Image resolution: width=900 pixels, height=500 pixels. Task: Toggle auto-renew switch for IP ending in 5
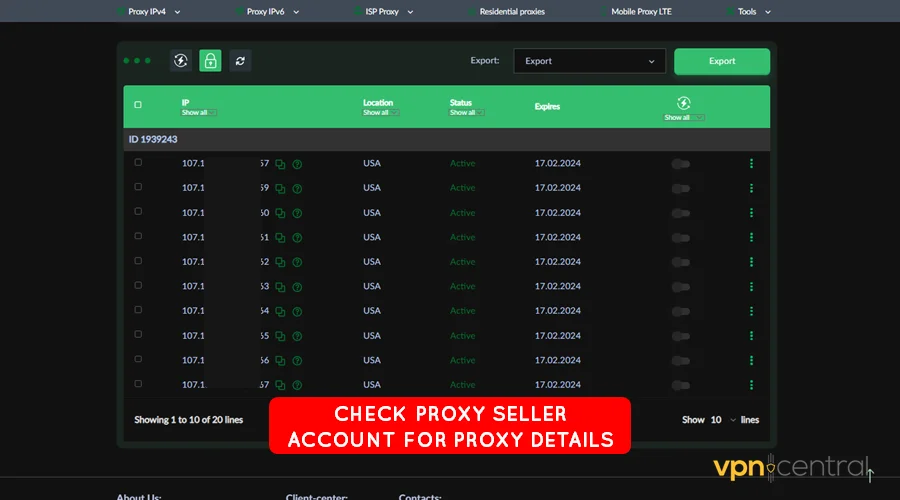[x=681, y=336]
